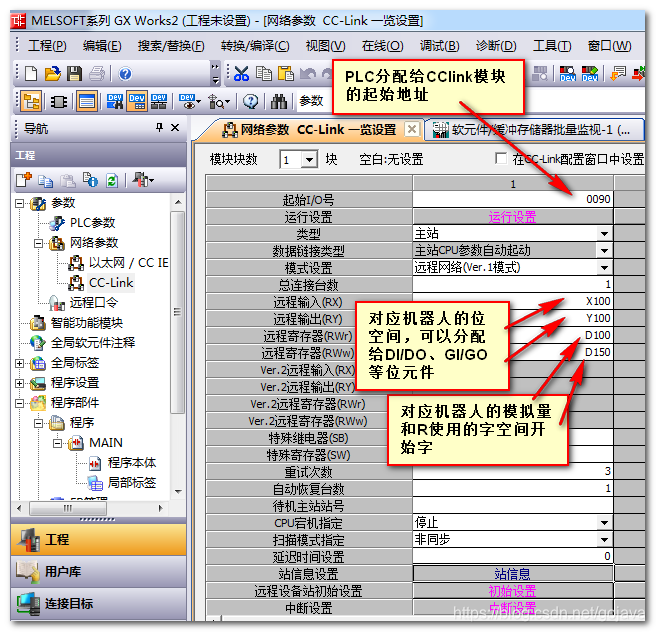Click the Paste clipboard icon in the edit toolbar

(x=286, y=74)
